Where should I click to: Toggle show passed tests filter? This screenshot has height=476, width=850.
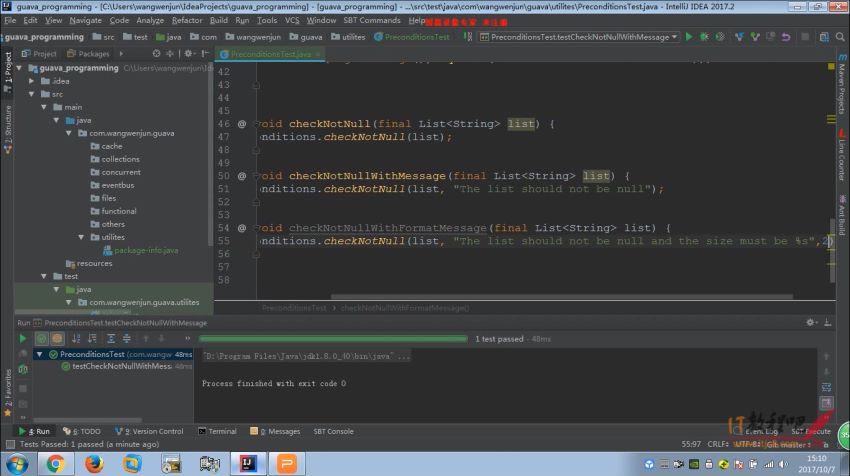point(41,338)
